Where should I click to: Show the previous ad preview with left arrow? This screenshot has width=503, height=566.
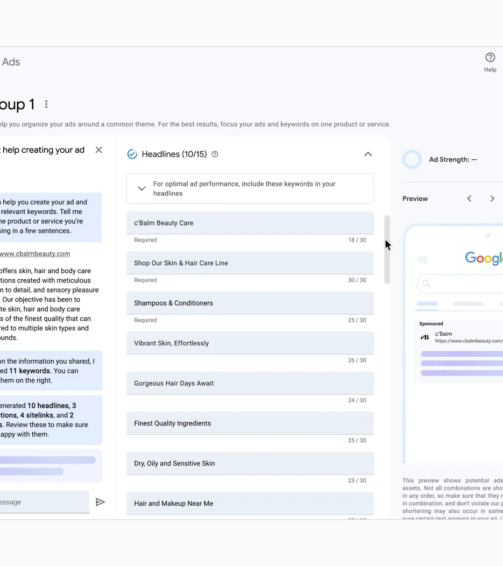tap(469, 199)
